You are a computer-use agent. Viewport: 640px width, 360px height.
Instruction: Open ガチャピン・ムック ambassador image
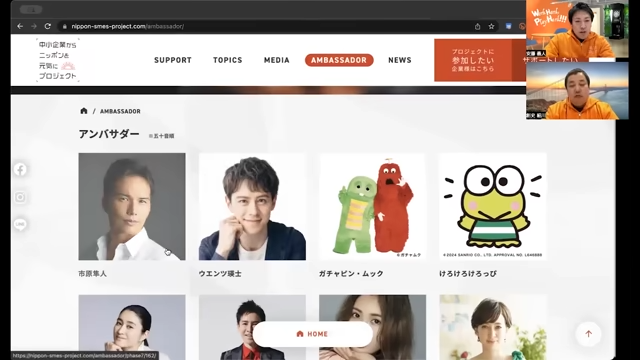pos(372,207)
